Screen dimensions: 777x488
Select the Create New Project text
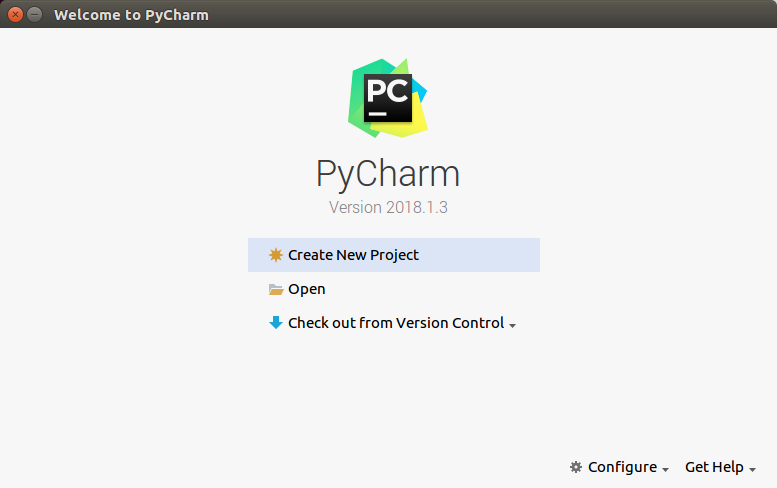(353, 255)
